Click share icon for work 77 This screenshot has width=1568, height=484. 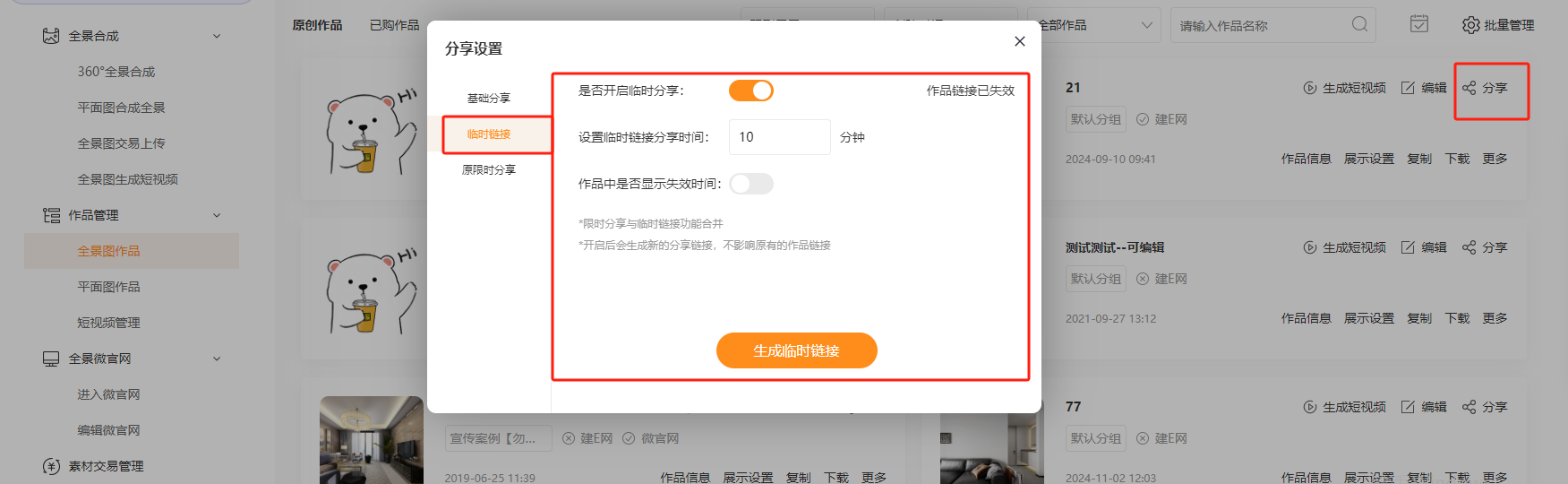(x=1469, y=407)
